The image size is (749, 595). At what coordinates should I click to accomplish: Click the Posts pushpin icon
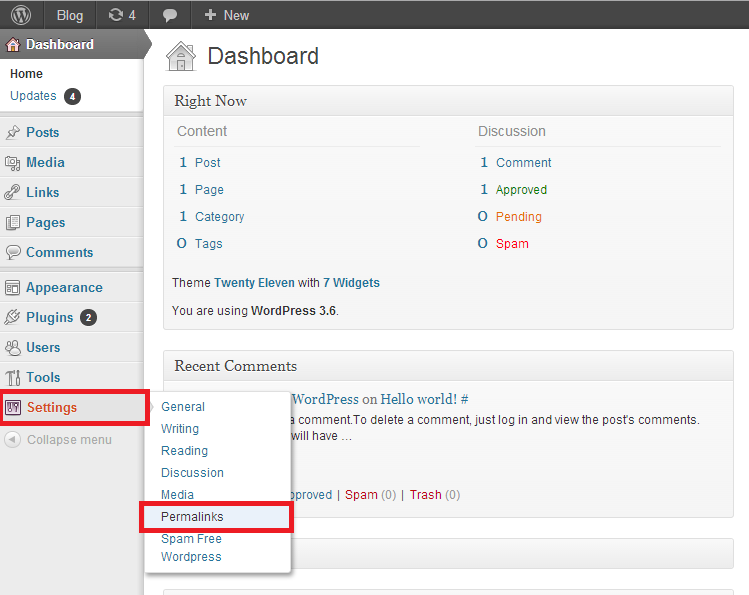point(13,132)
